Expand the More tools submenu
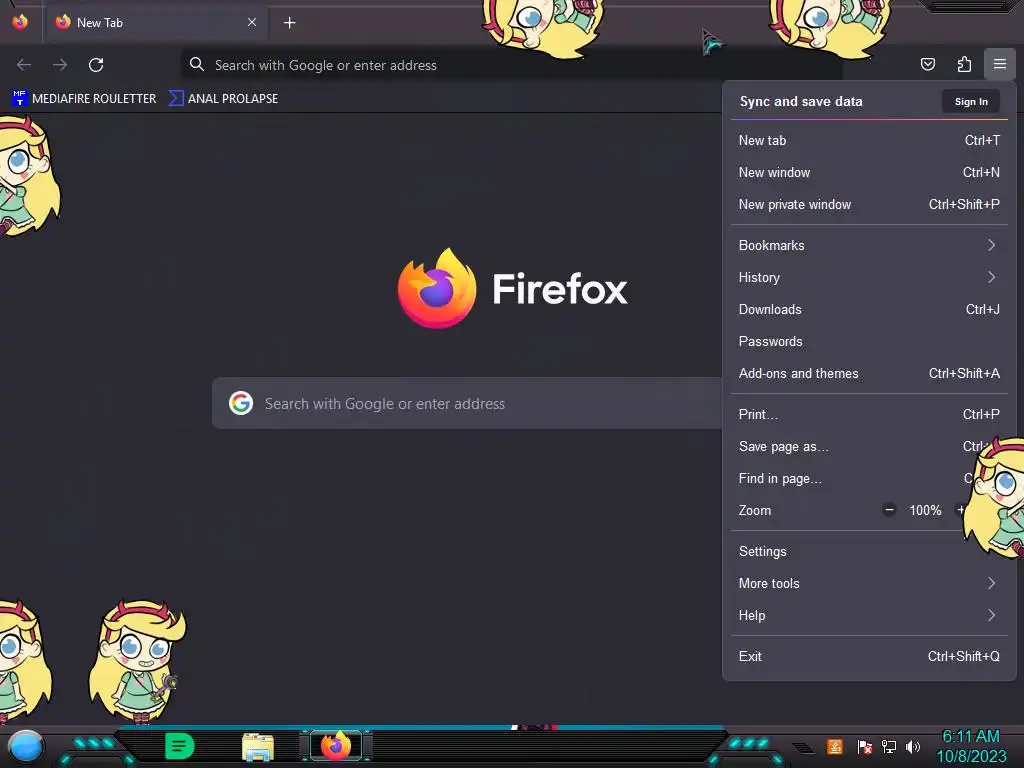This screenshot has height=768, width=1024. 869,583
